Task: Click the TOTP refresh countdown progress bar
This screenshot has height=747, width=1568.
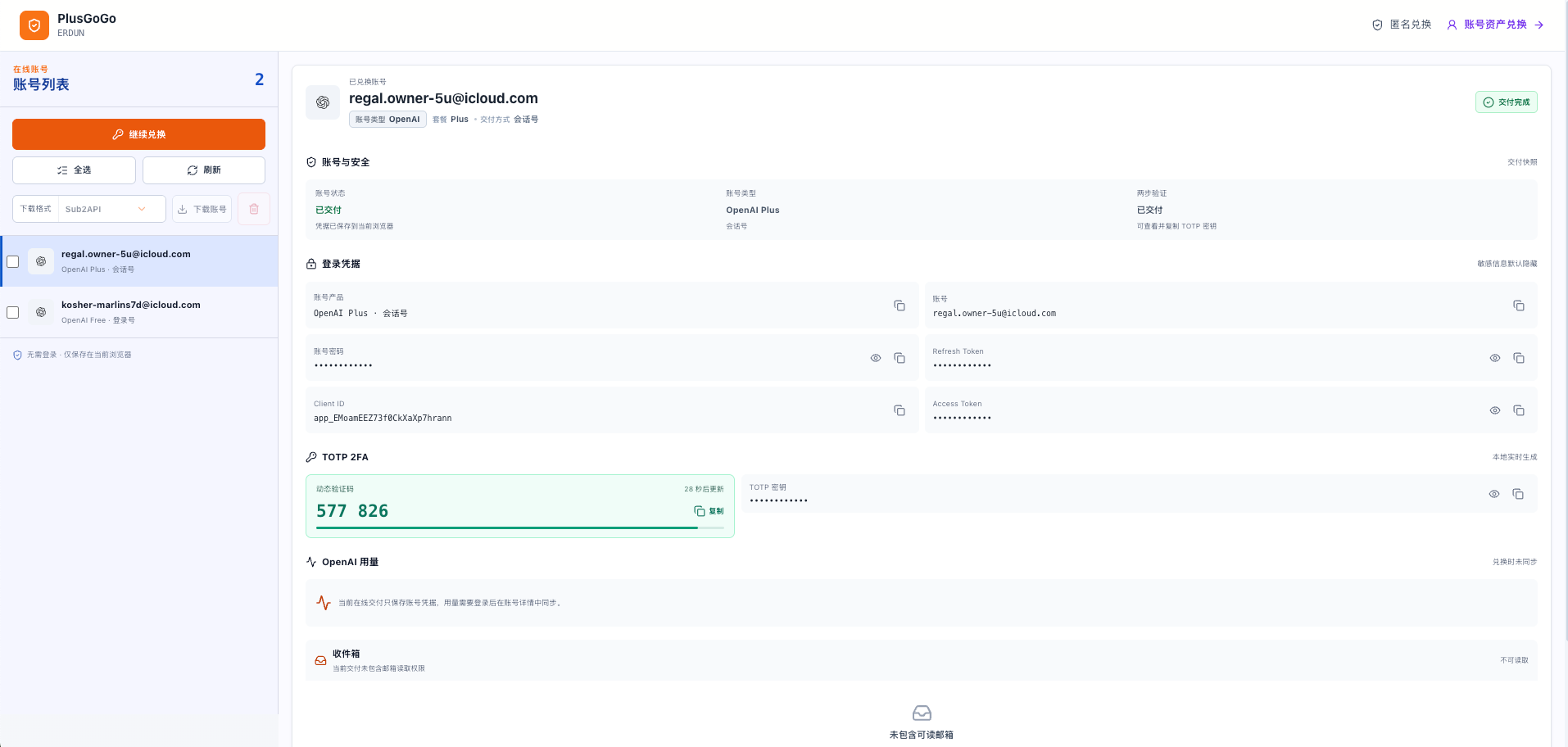Action: 520,527
